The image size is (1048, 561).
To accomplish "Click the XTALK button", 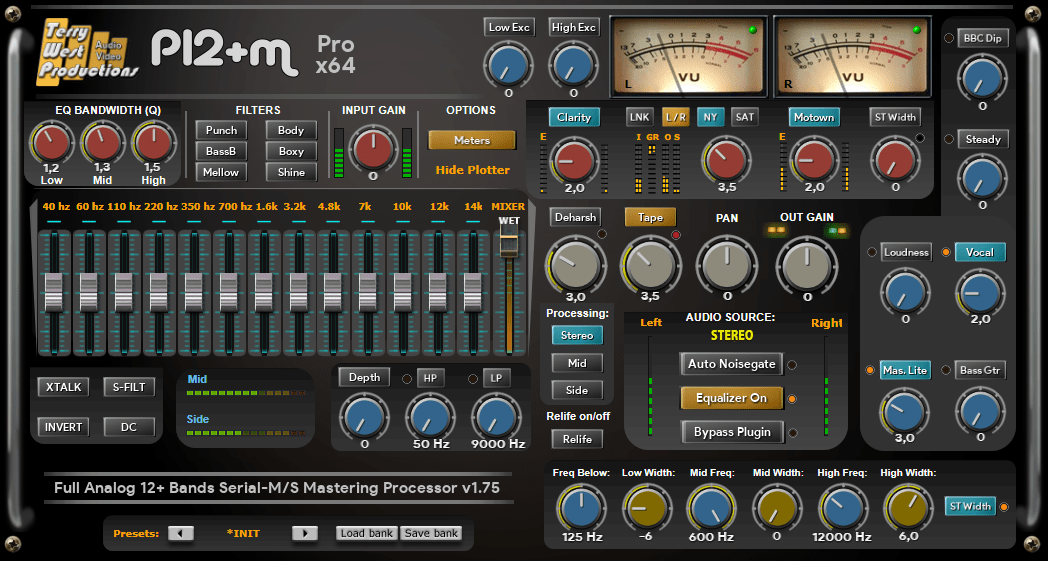I will tap(63, 386).
